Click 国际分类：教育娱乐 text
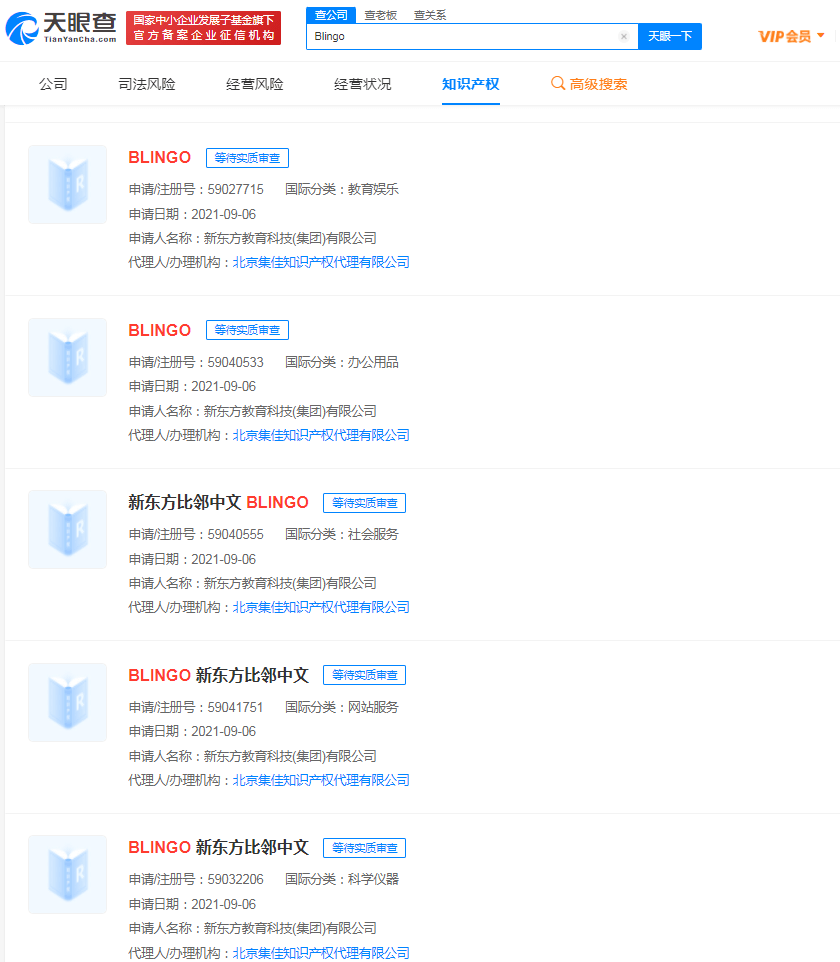This screenshot has width=840, height=962. (x=342, y=190)
